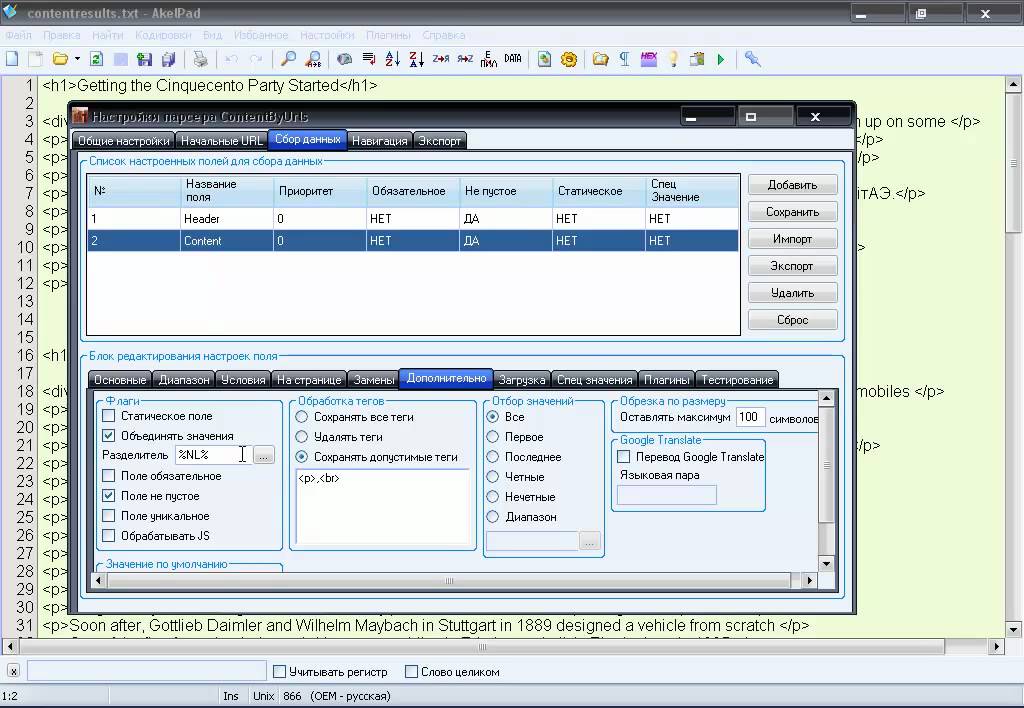The image size is (1024, 708).
Task: Click the Экспорт button in the right column
Action: [792, 266]
